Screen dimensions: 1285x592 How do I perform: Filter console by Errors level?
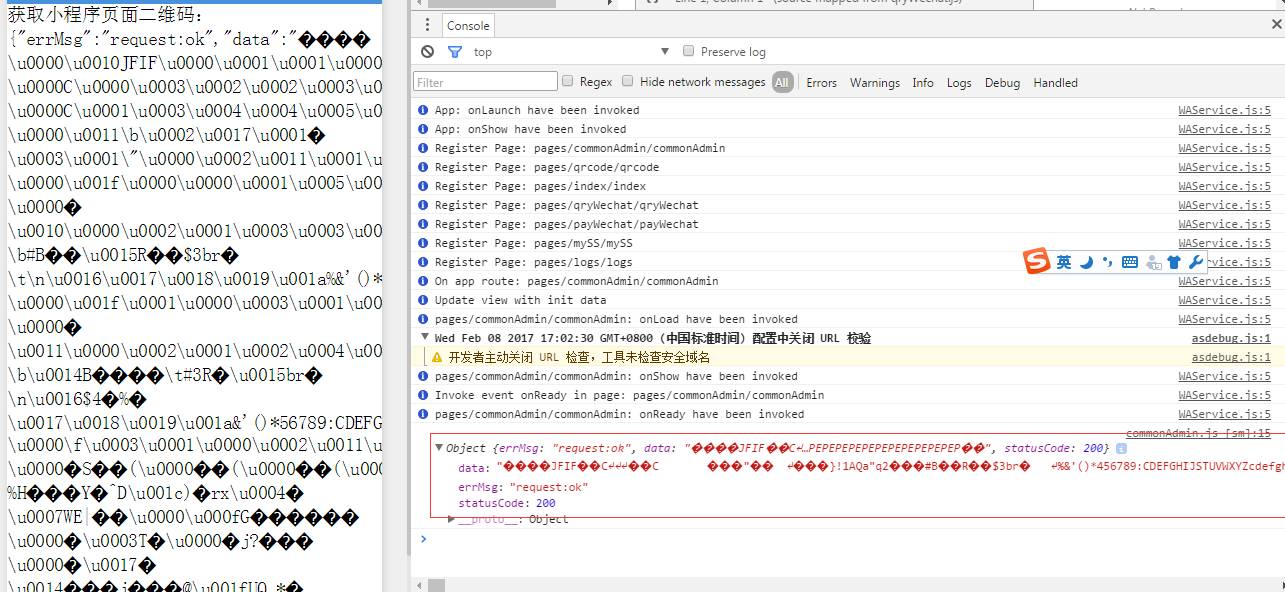[x=821, y=83]
